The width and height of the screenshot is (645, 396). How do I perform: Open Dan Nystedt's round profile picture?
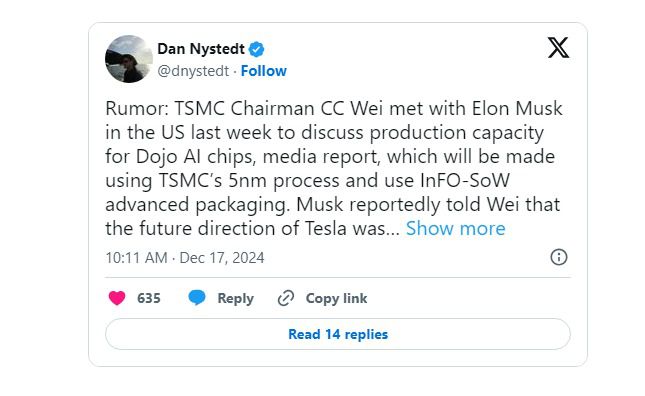point(129,59)
